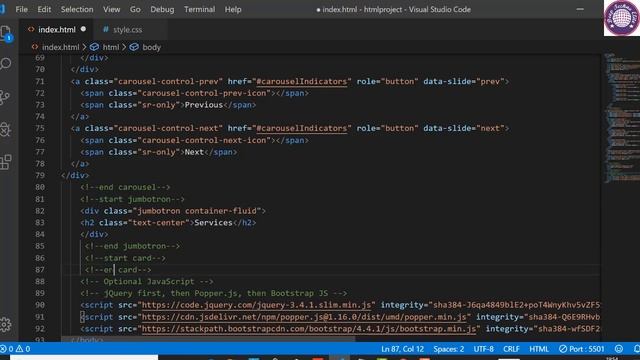Open the Edit menu
The height and width of the screenshot is (360, 640).
44,9
